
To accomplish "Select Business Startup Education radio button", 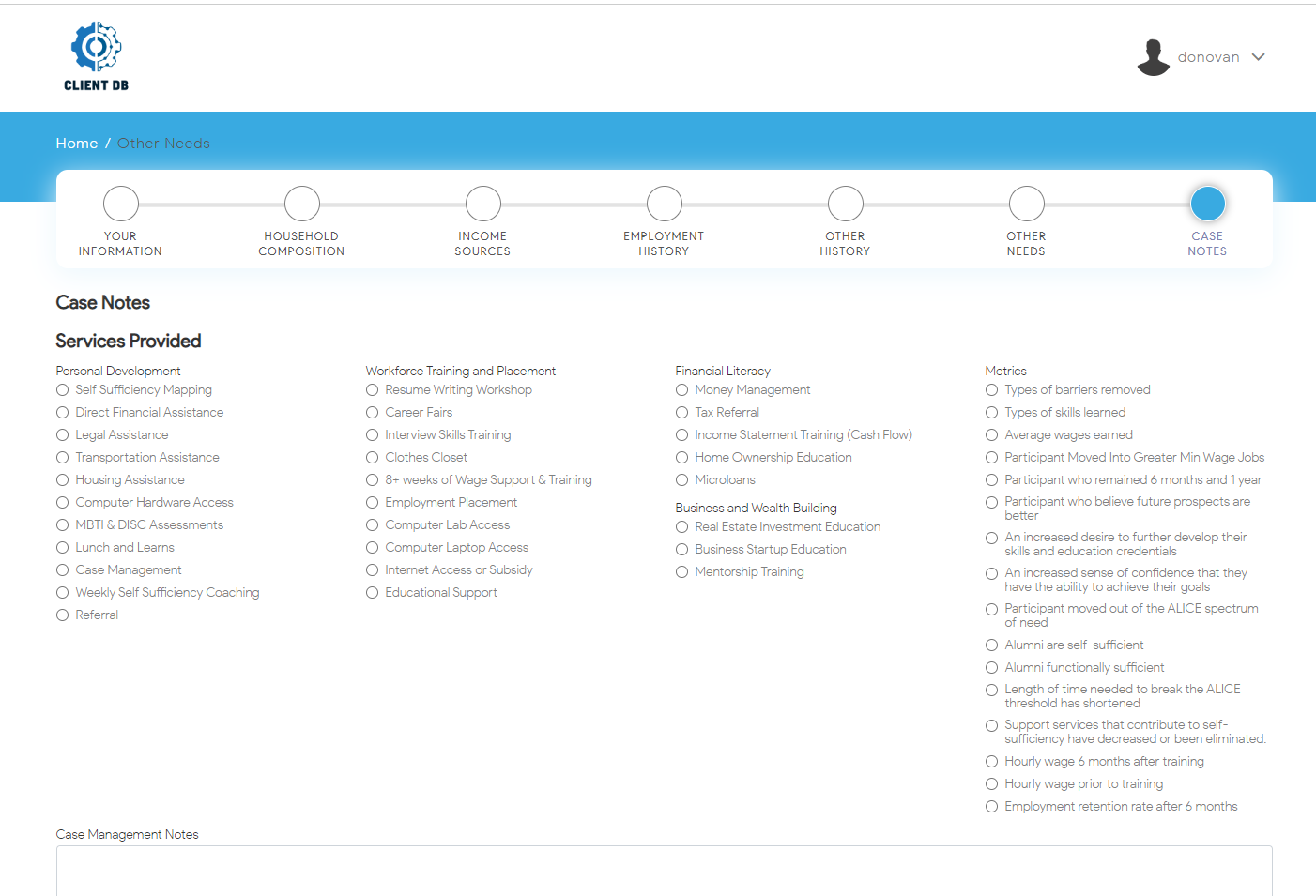I will click(682, 550).
